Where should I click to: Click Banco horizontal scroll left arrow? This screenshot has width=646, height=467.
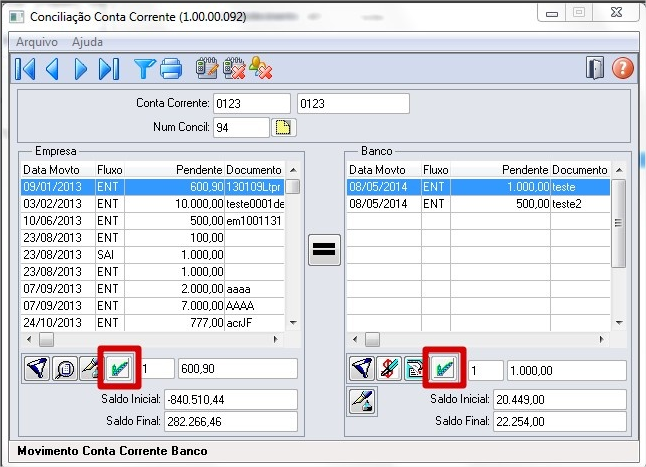coord(355,339)
